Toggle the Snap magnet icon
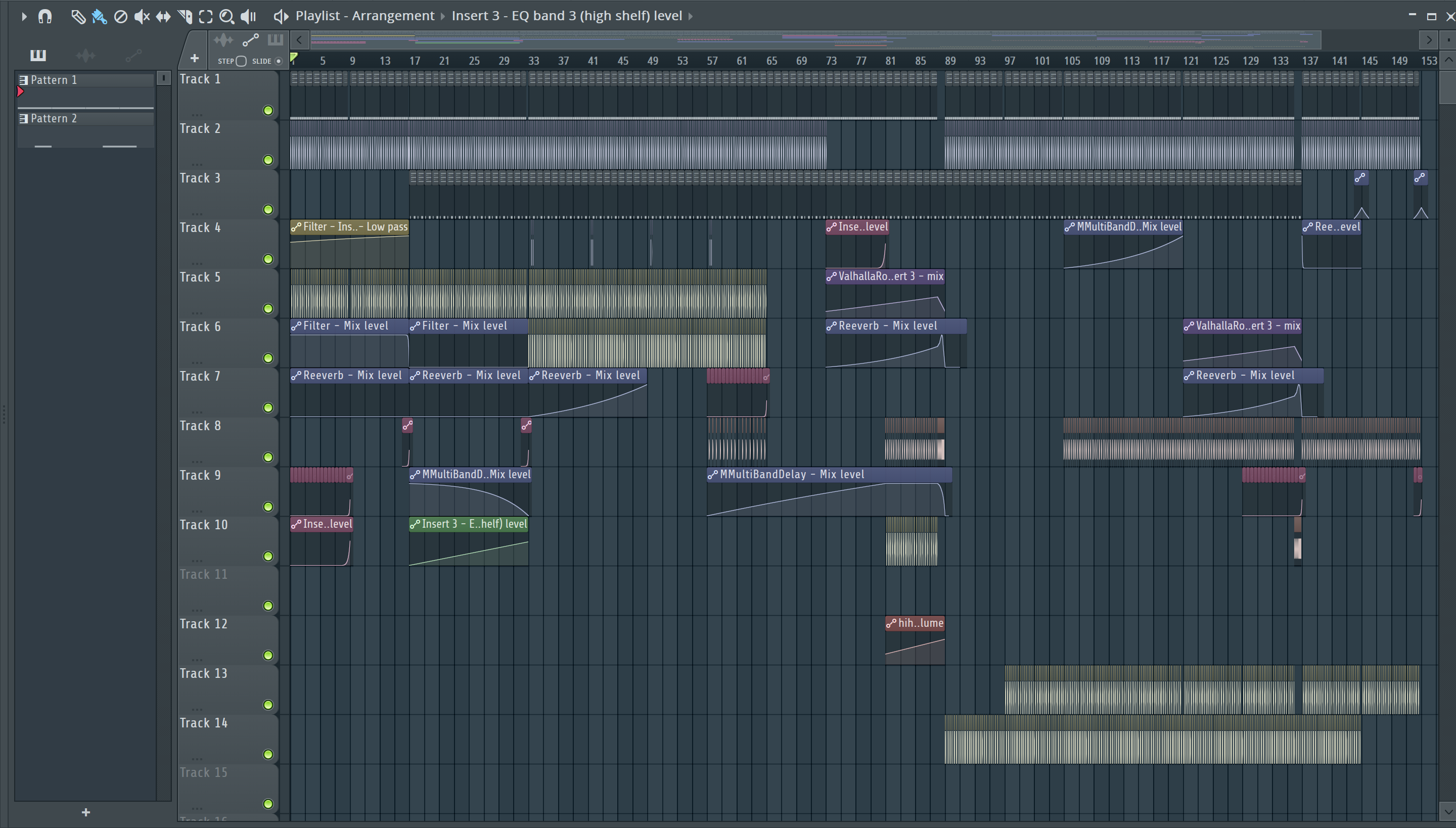Screen dimensions: 1456x828 pyautogui.click(x=45, y=17)
